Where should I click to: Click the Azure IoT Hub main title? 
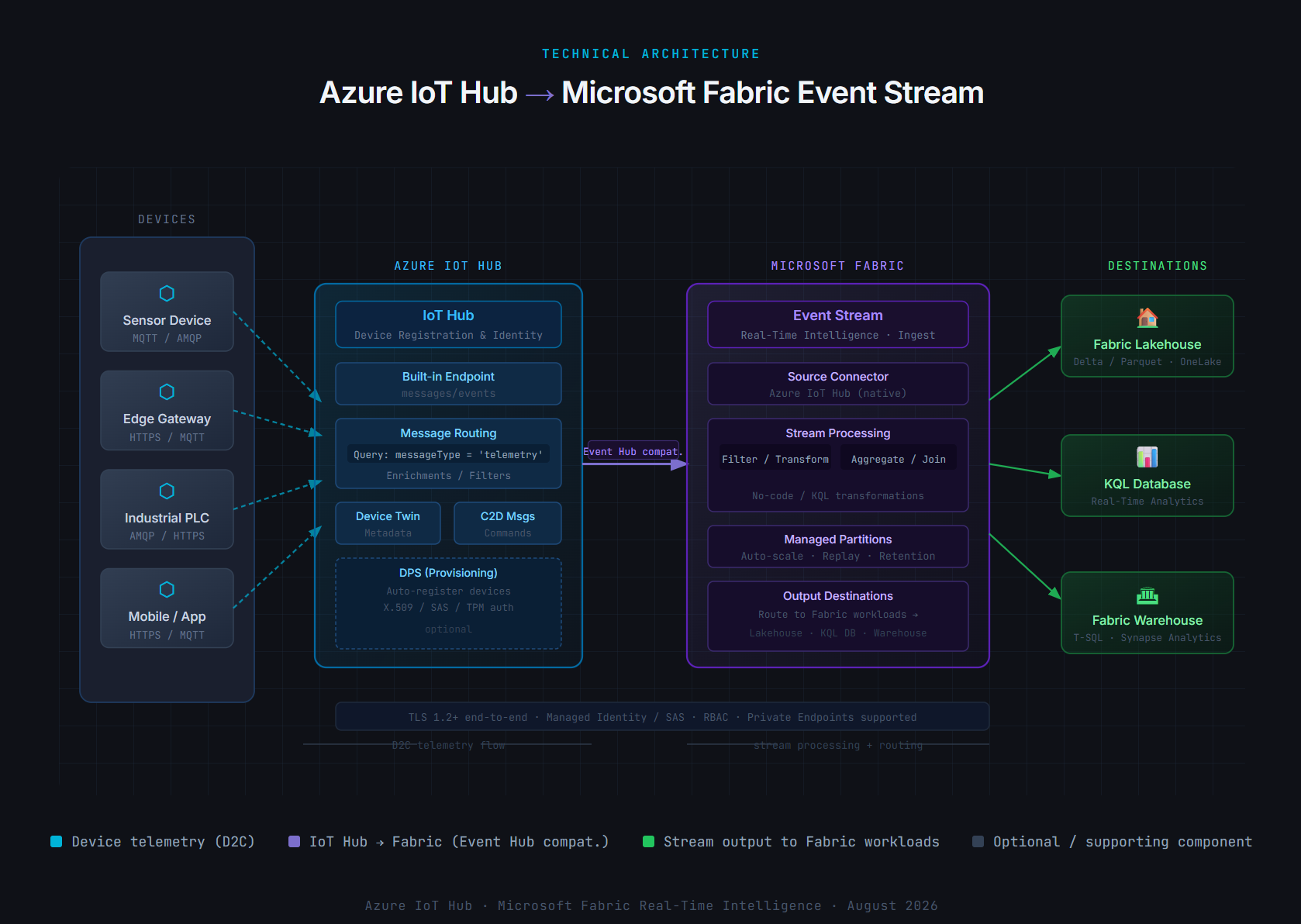(x=651, y=93)
